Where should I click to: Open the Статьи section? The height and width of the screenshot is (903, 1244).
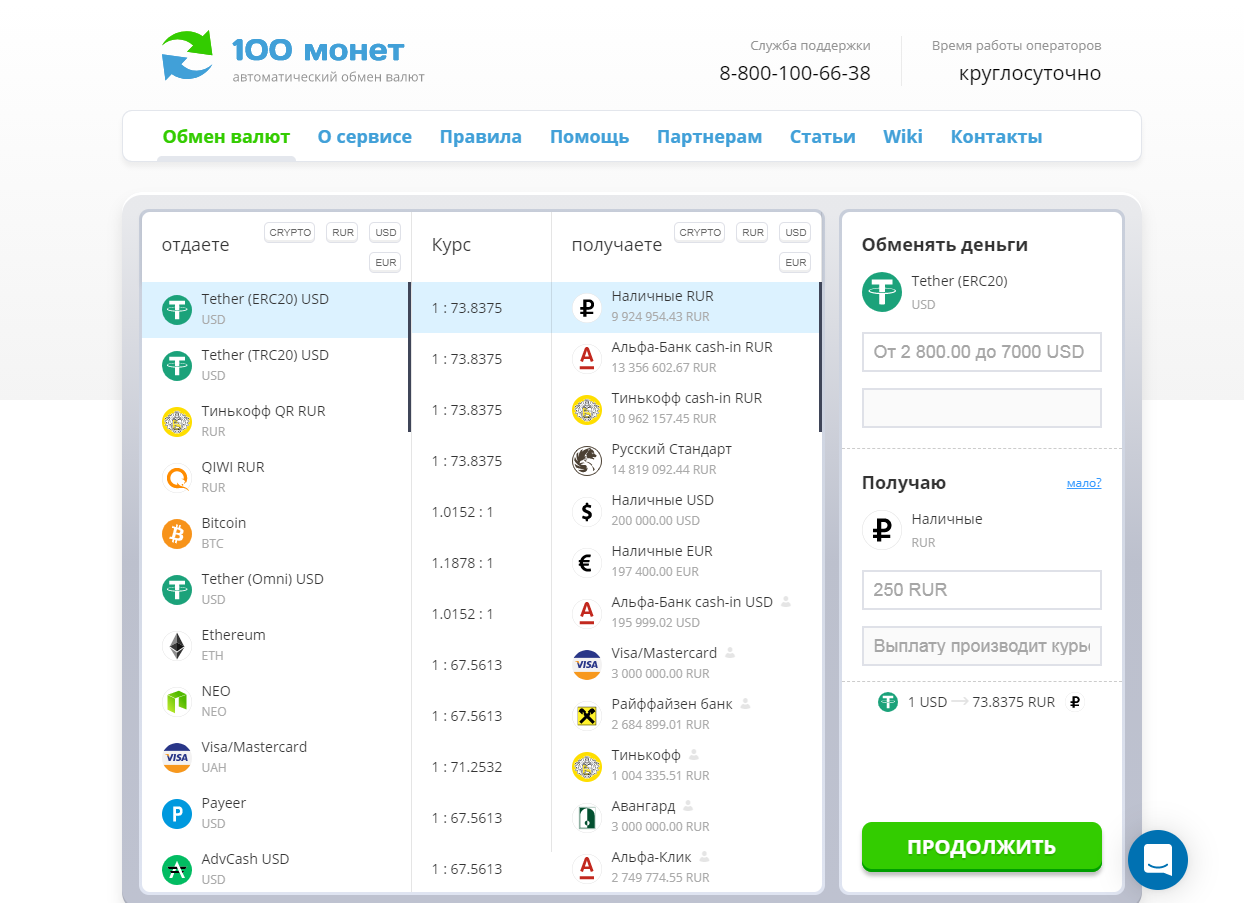(823, 137)
